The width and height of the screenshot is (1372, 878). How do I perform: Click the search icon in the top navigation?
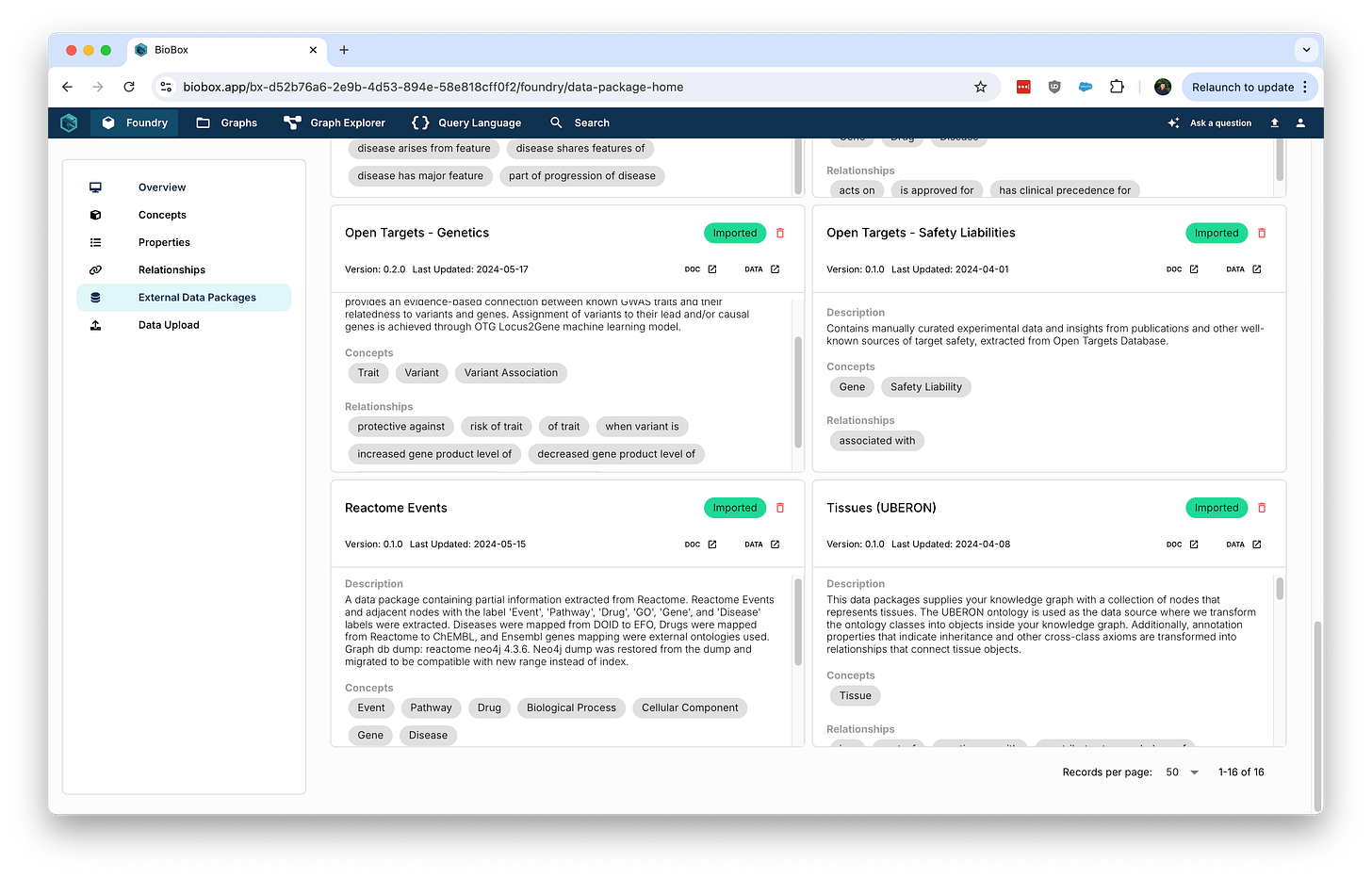[557, 122]
